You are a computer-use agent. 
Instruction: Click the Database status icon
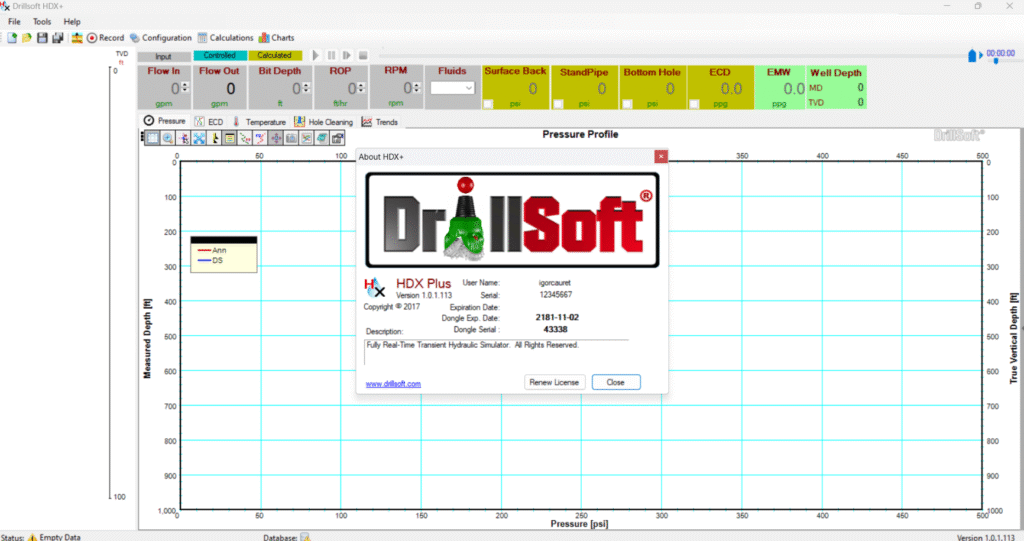[x=305, y=537]
